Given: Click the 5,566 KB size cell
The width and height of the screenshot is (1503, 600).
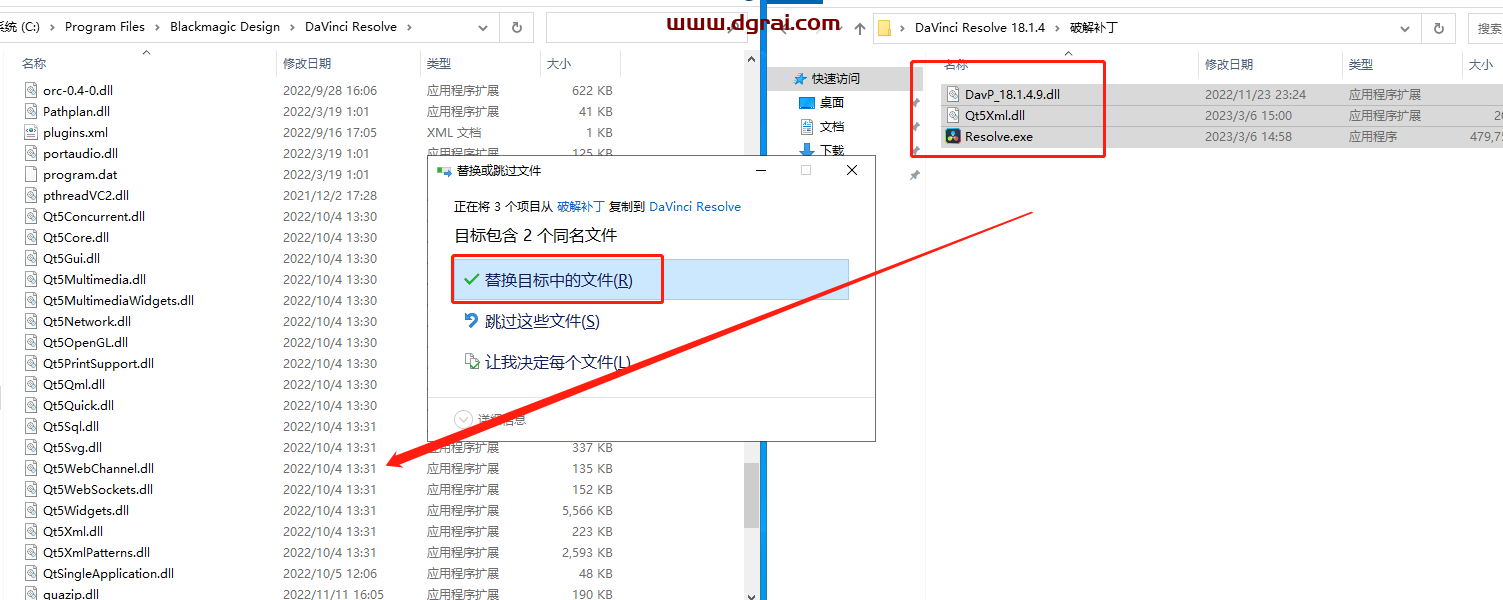Looking at the screenshot, I should point(587,510).
